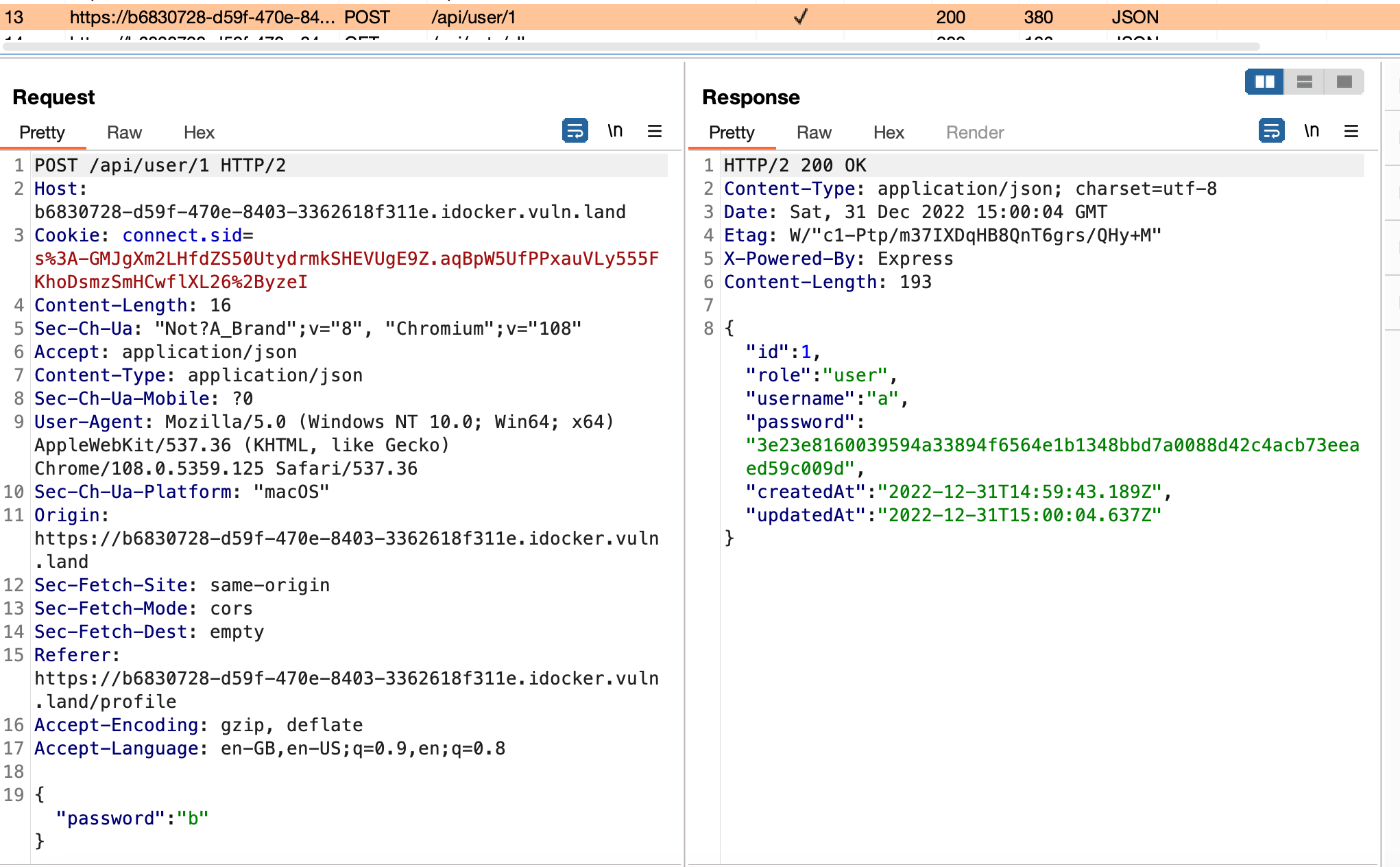Click Sec-Ch-Ua-Platform "macOS" header
The width and height of the screenshot is (1400, 867).
(x=182, y=492)
